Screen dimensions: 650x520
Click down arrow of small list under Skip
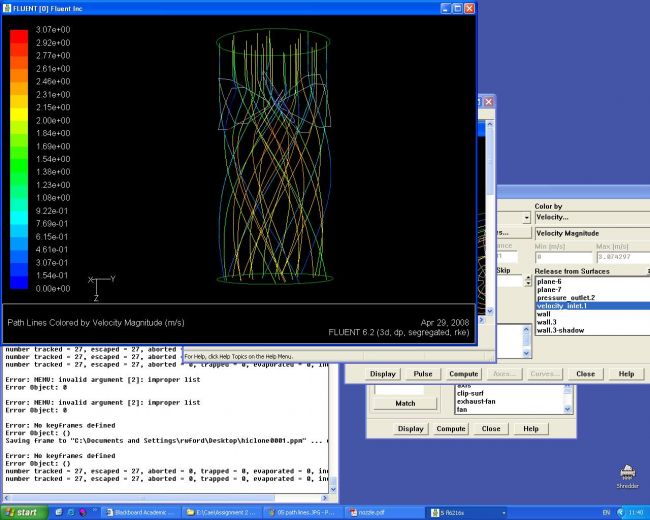coord(526,353)
